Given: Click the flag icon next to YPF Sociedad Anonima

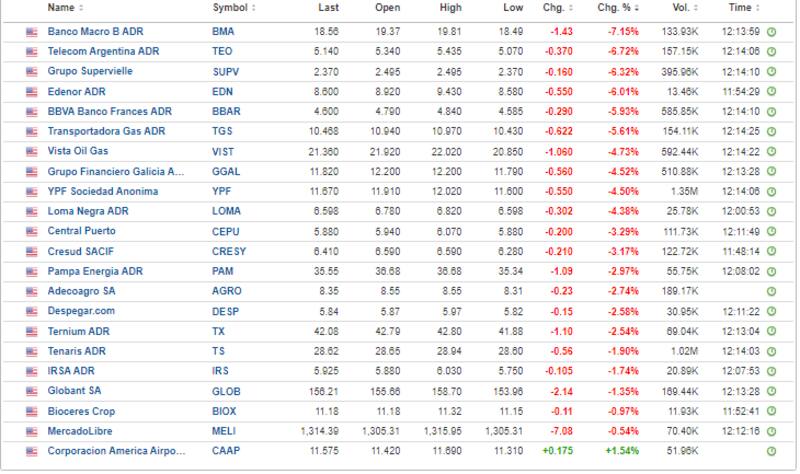Looking at the screenshot, I should click(x=31, y=192).
